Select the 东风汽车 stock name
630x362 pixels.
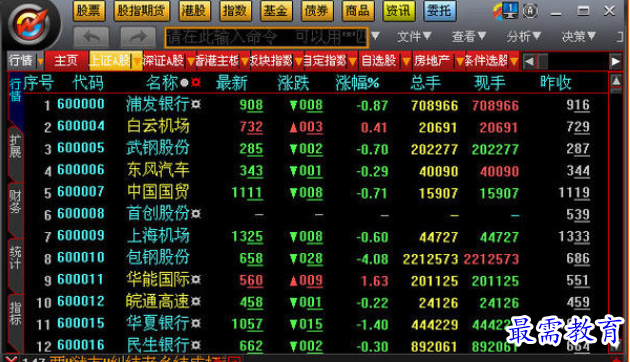click(x=158, y=170)
